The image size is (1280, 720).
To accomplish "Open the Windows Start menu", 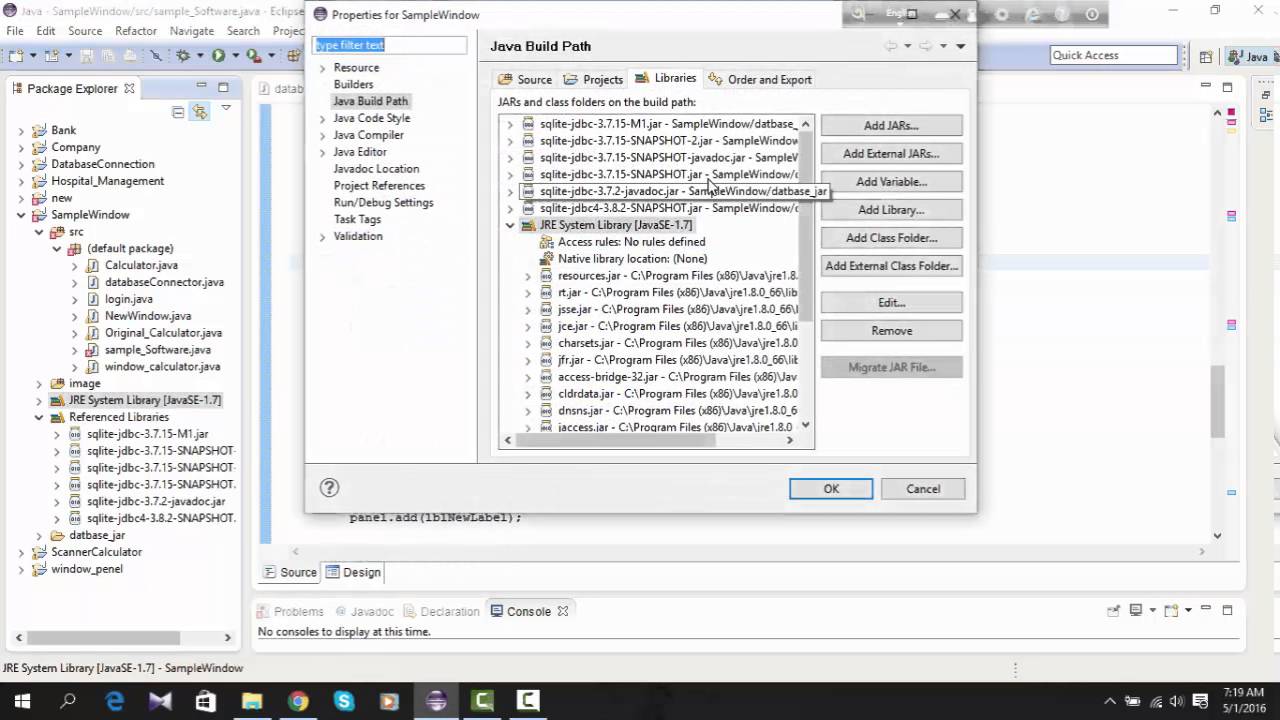I will pyautogui.click(x=22, y=701).
